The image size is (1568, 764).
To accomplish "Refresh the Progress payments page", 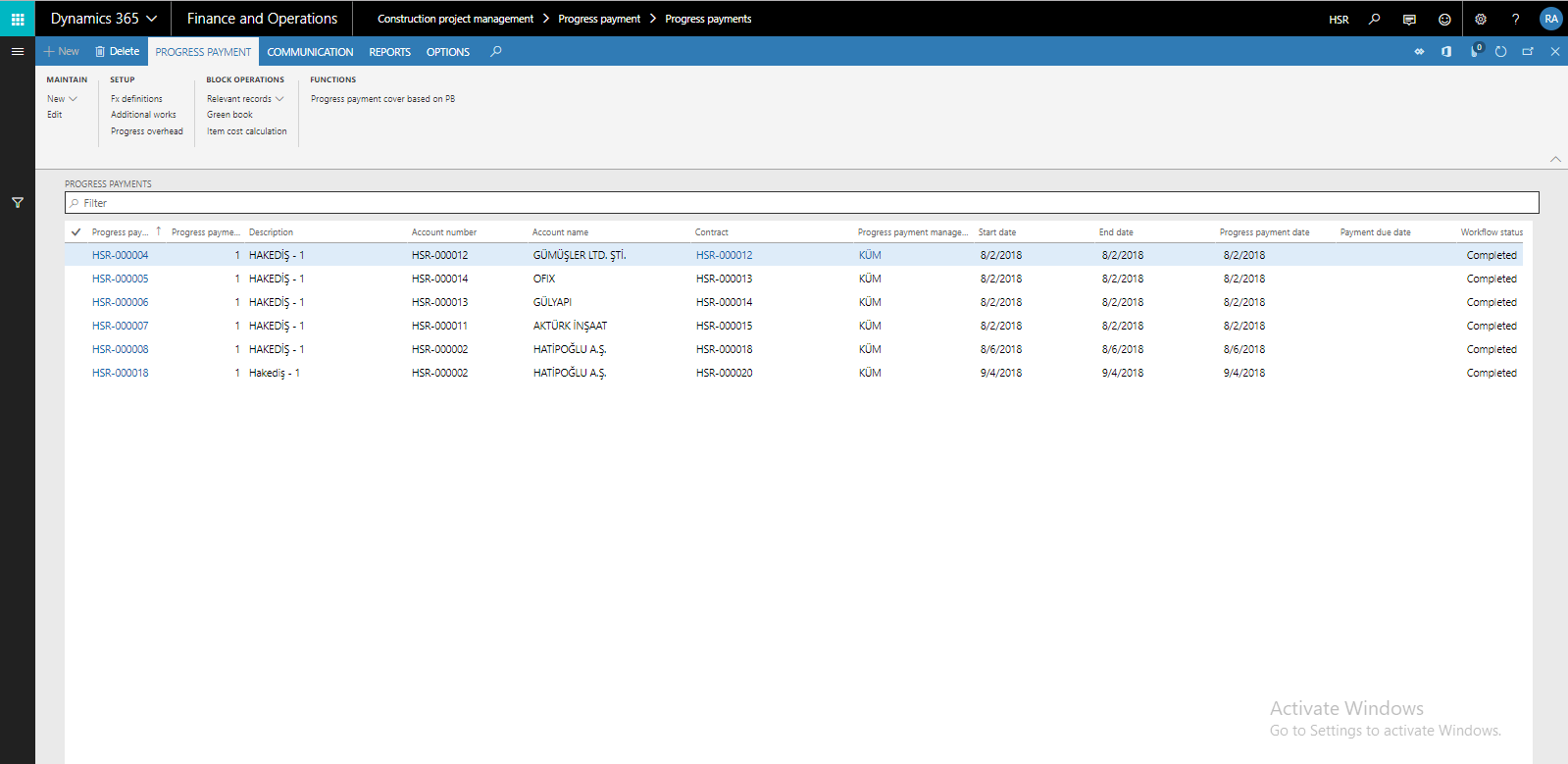I will click(x=1500, y=52).
